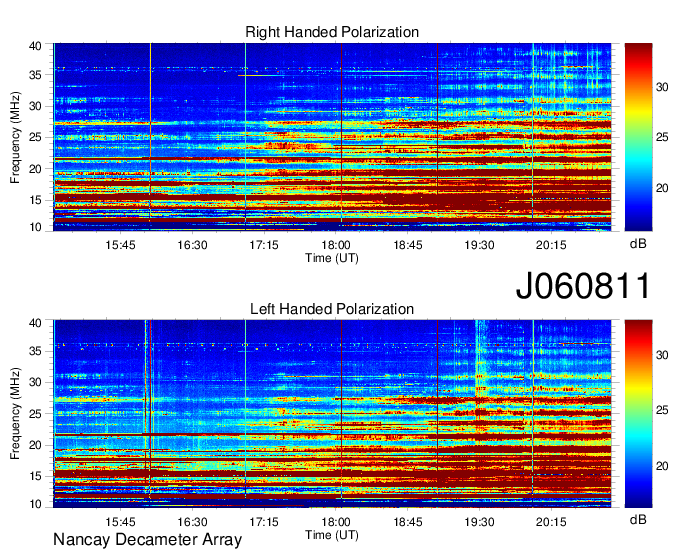Click the 20:15 time tick under Left Handed plot
Viewport: 680px width, 552px height.
(x=551, y=522)
